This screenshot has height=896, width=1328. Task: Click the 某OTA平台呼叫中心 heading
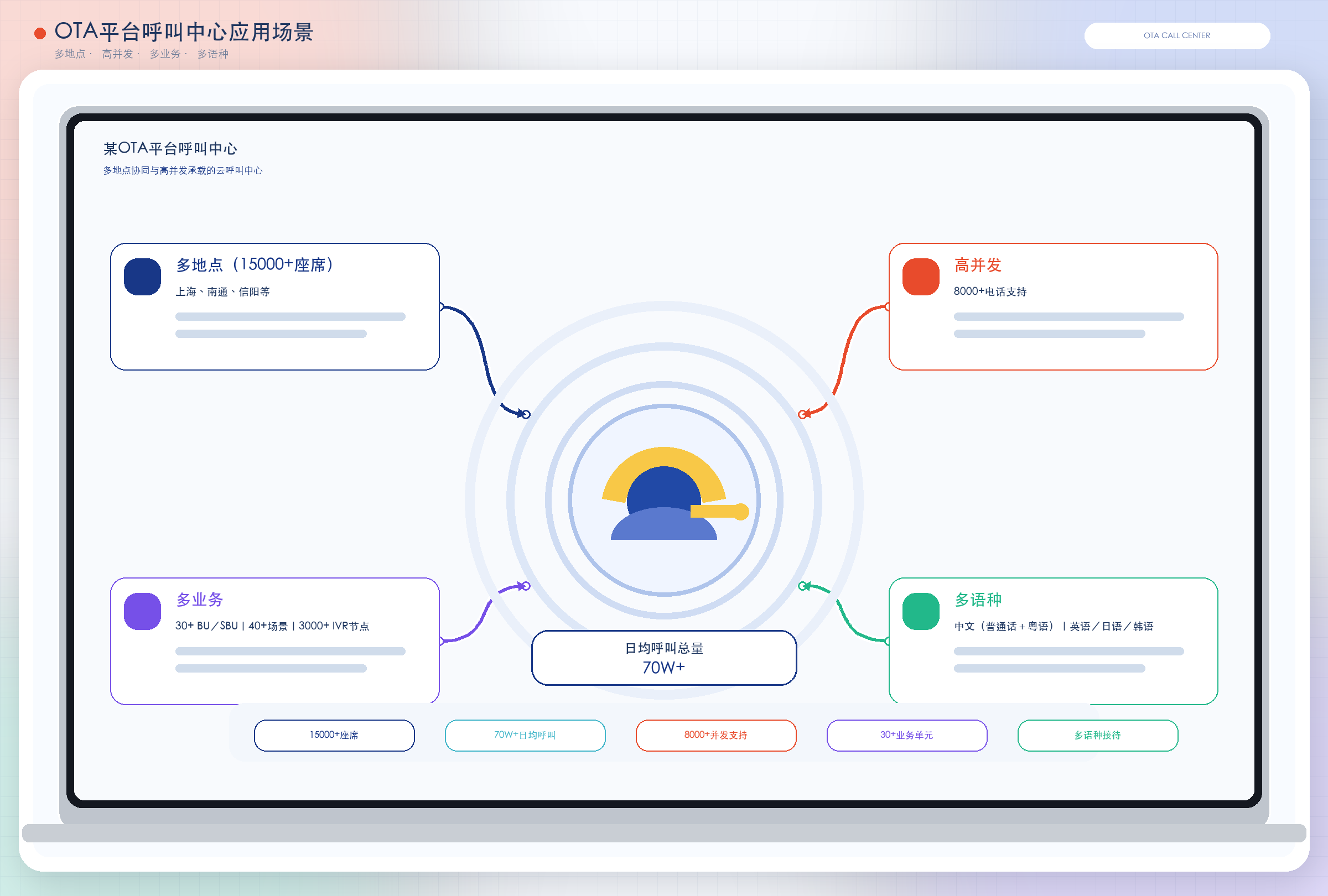[x=170, y=148]
